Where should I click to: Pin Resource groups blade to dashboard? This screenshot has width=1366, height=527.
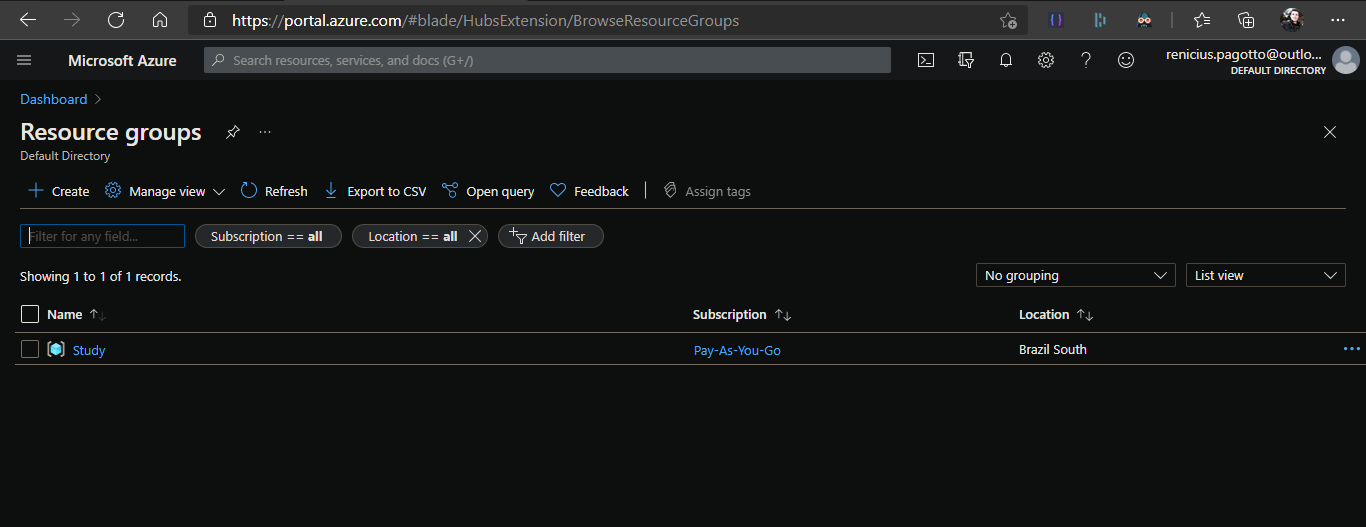click(x=233, y=132)
